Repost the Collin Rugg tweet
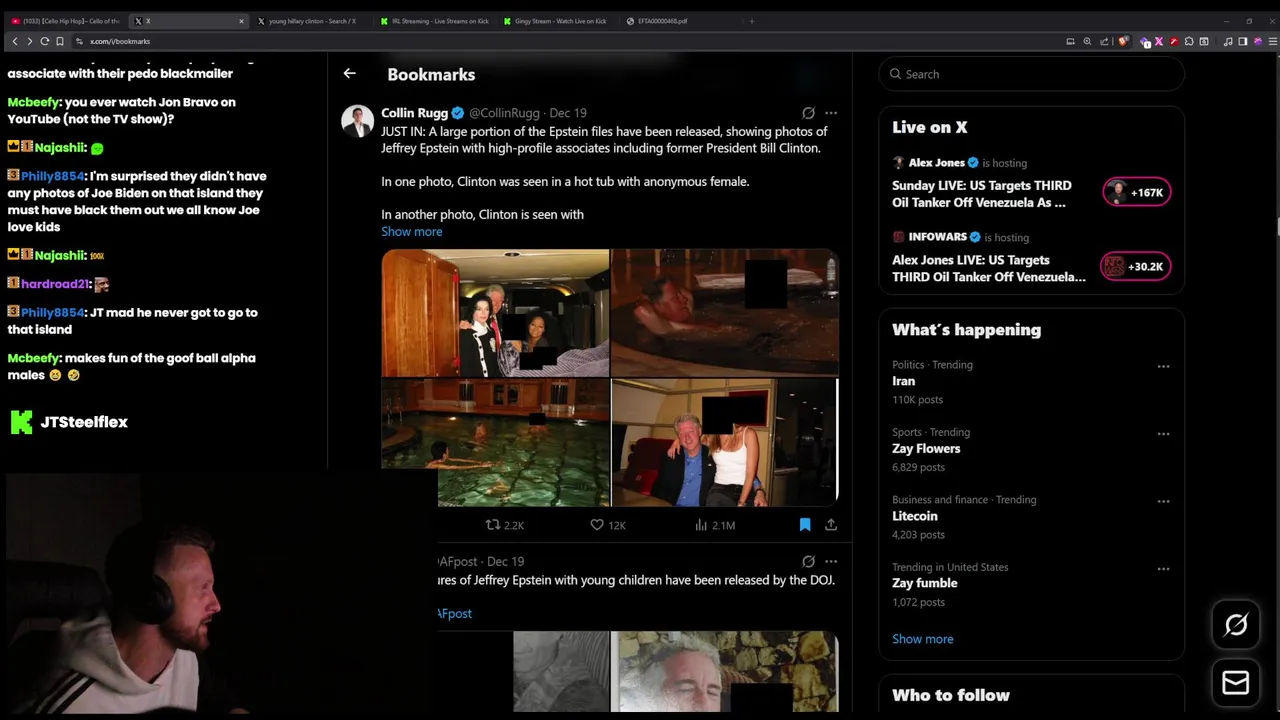 click(505, 525)
